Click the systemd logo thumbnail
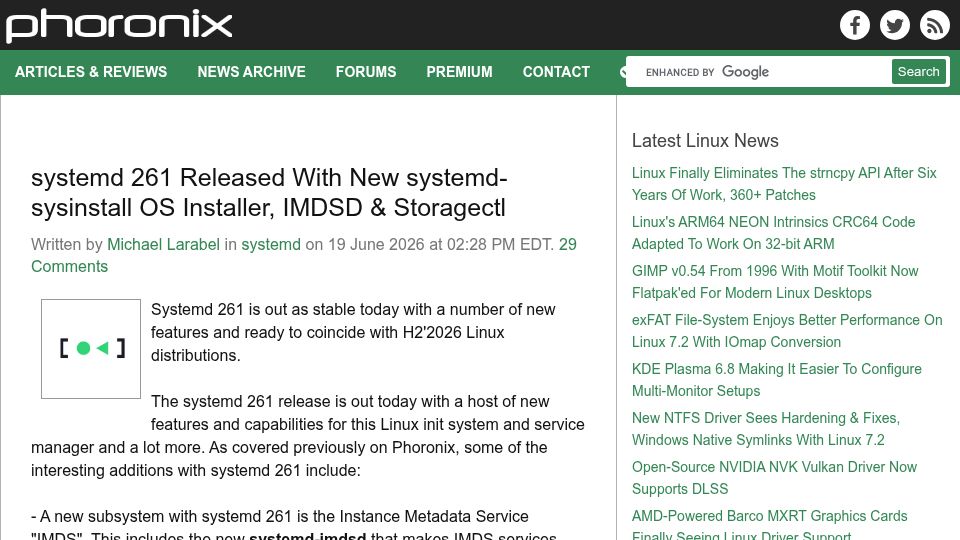 pyautogui.click(x=91, y=349)
